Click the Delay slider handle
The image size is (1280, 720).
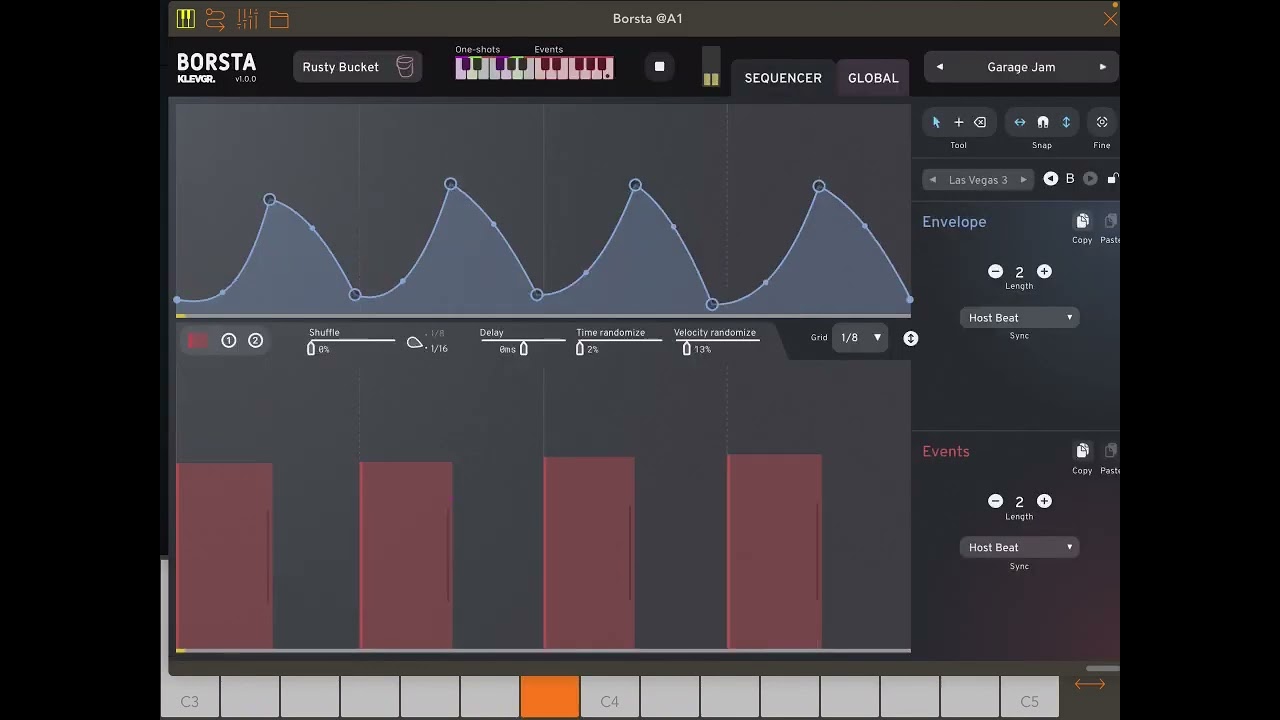523,349
